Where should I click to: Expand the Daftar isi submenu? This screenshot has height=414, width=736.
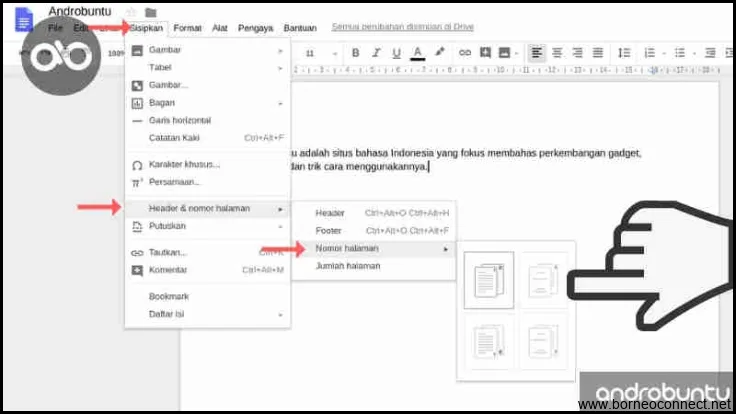(207, 314)
